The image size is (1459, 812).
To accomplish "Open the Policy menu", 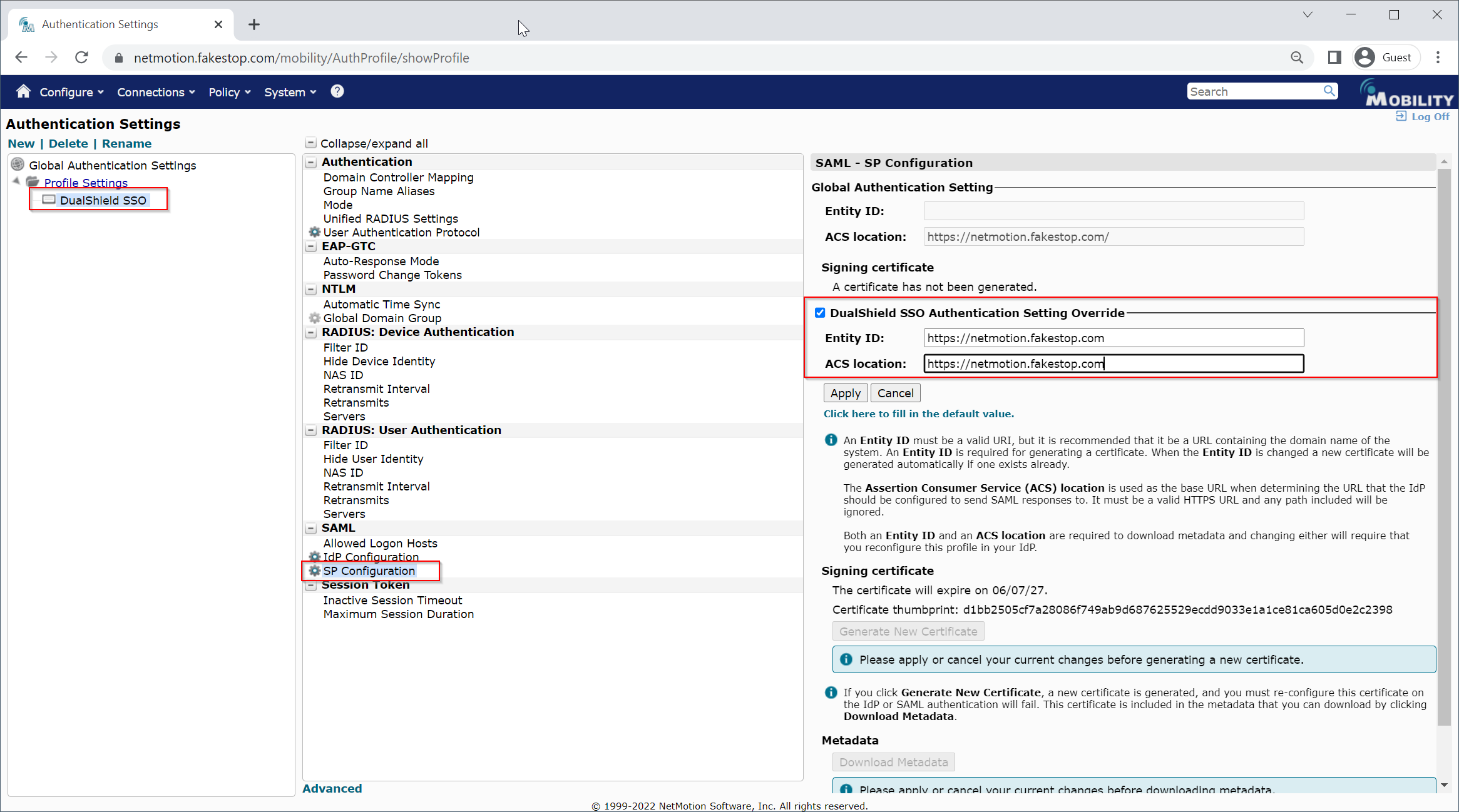I will (x=229, y=92).
